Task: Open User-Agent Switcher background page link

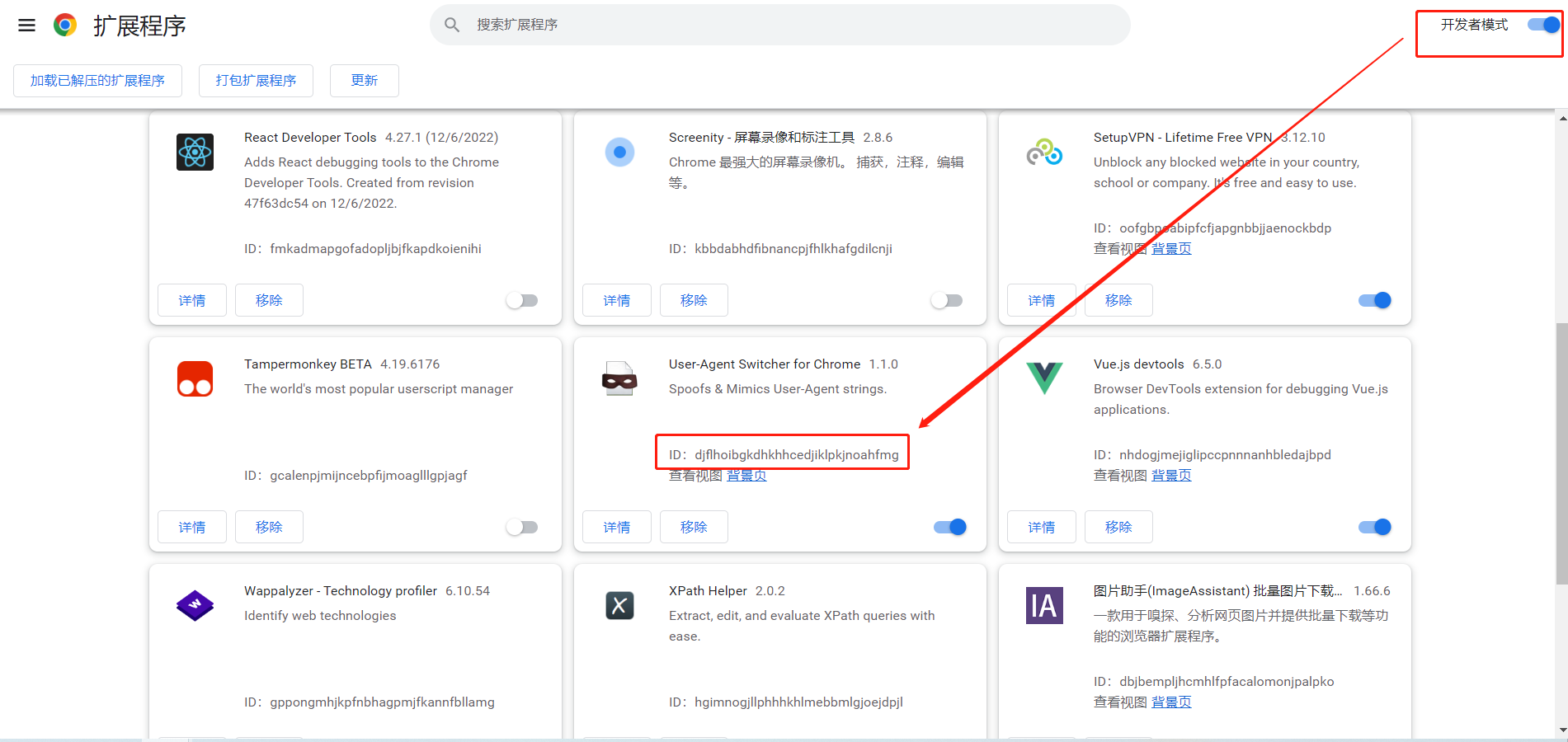Action: click(746, 476)
